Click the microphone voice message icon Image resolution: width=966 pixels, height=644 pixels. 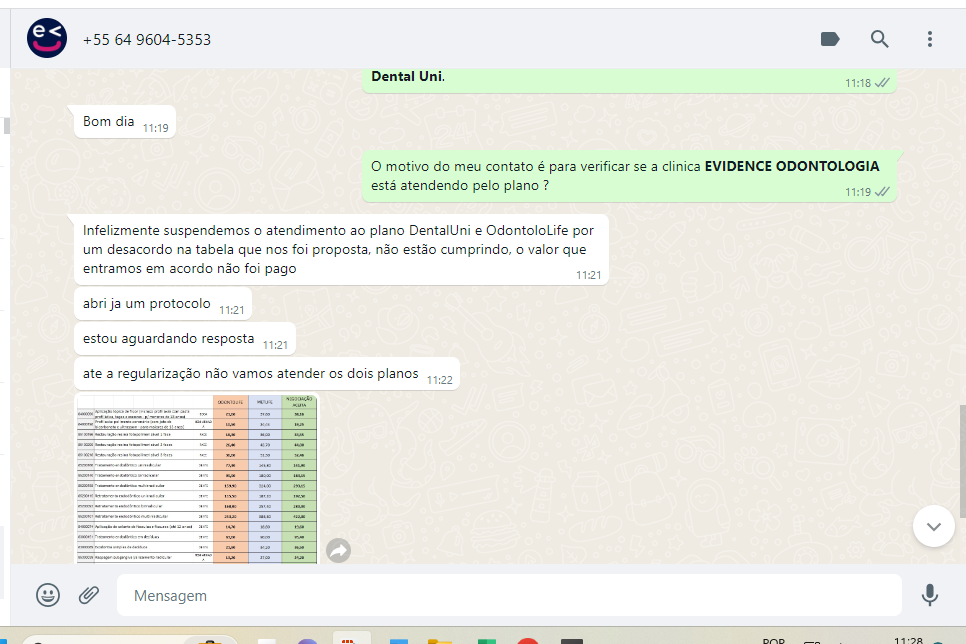point(930,595)
